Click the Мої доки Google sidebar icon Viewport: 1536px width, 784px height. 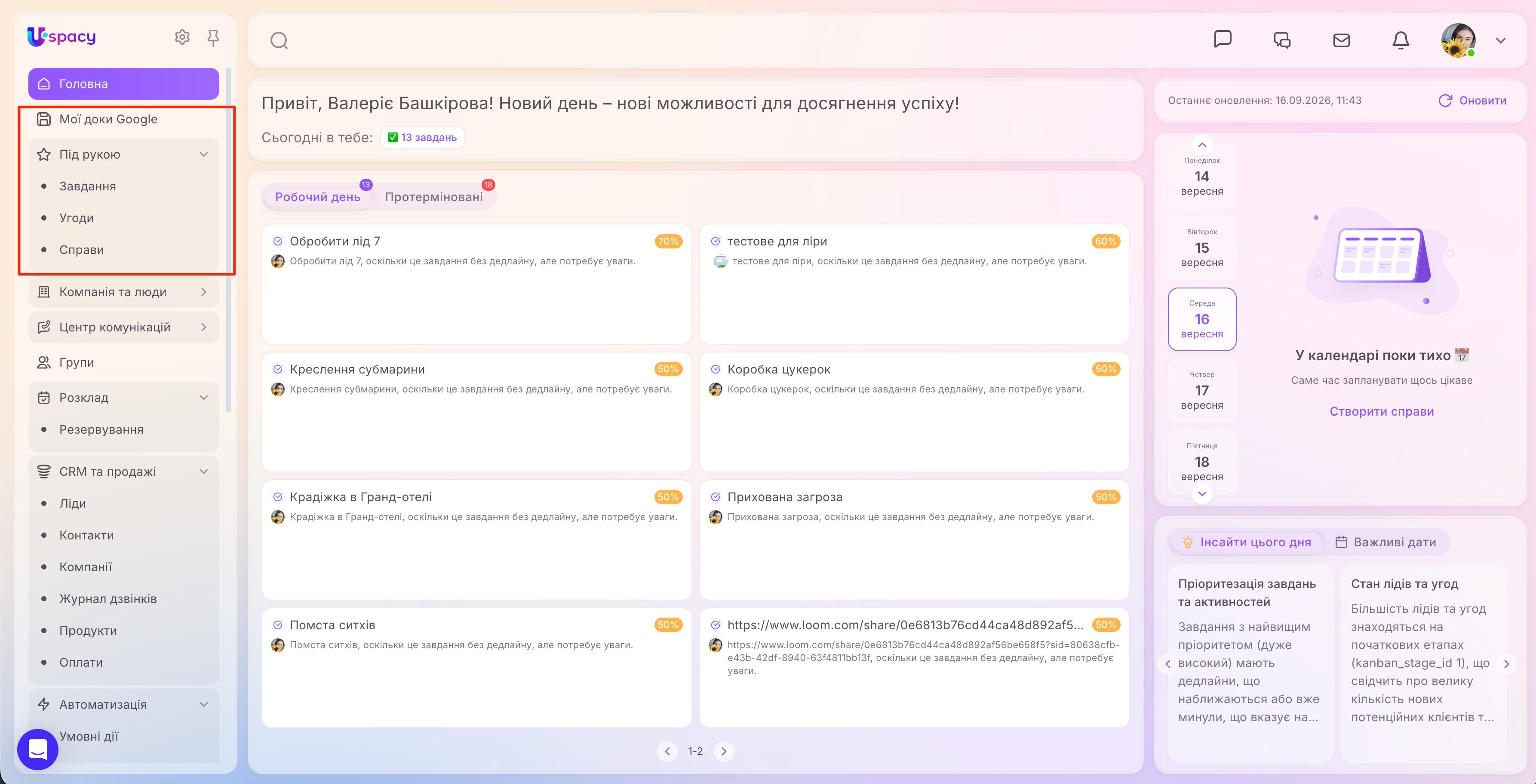(x=43, y=119)
